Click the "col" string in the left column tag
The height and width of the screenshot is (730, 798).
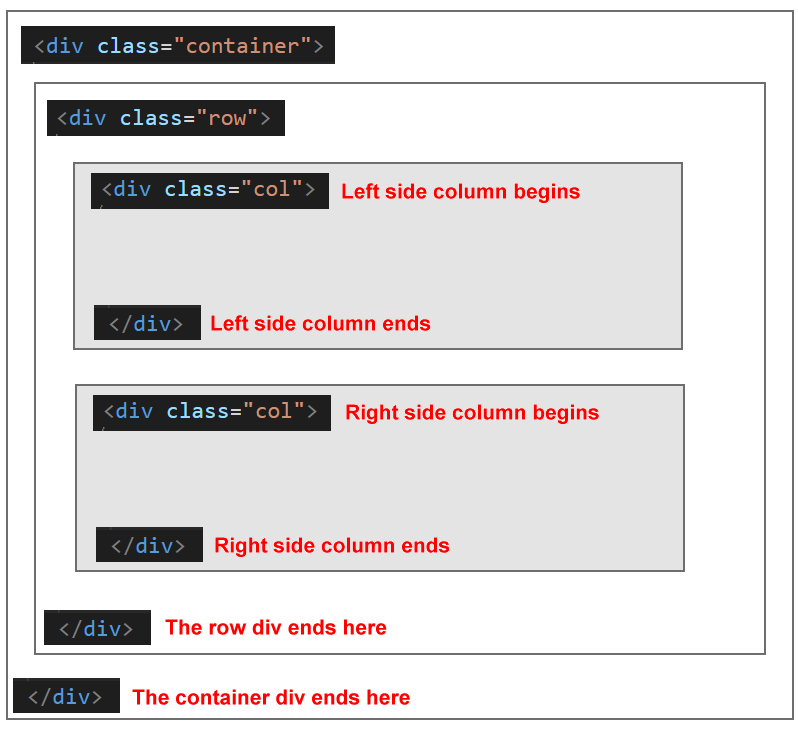[x=272, y=190]
